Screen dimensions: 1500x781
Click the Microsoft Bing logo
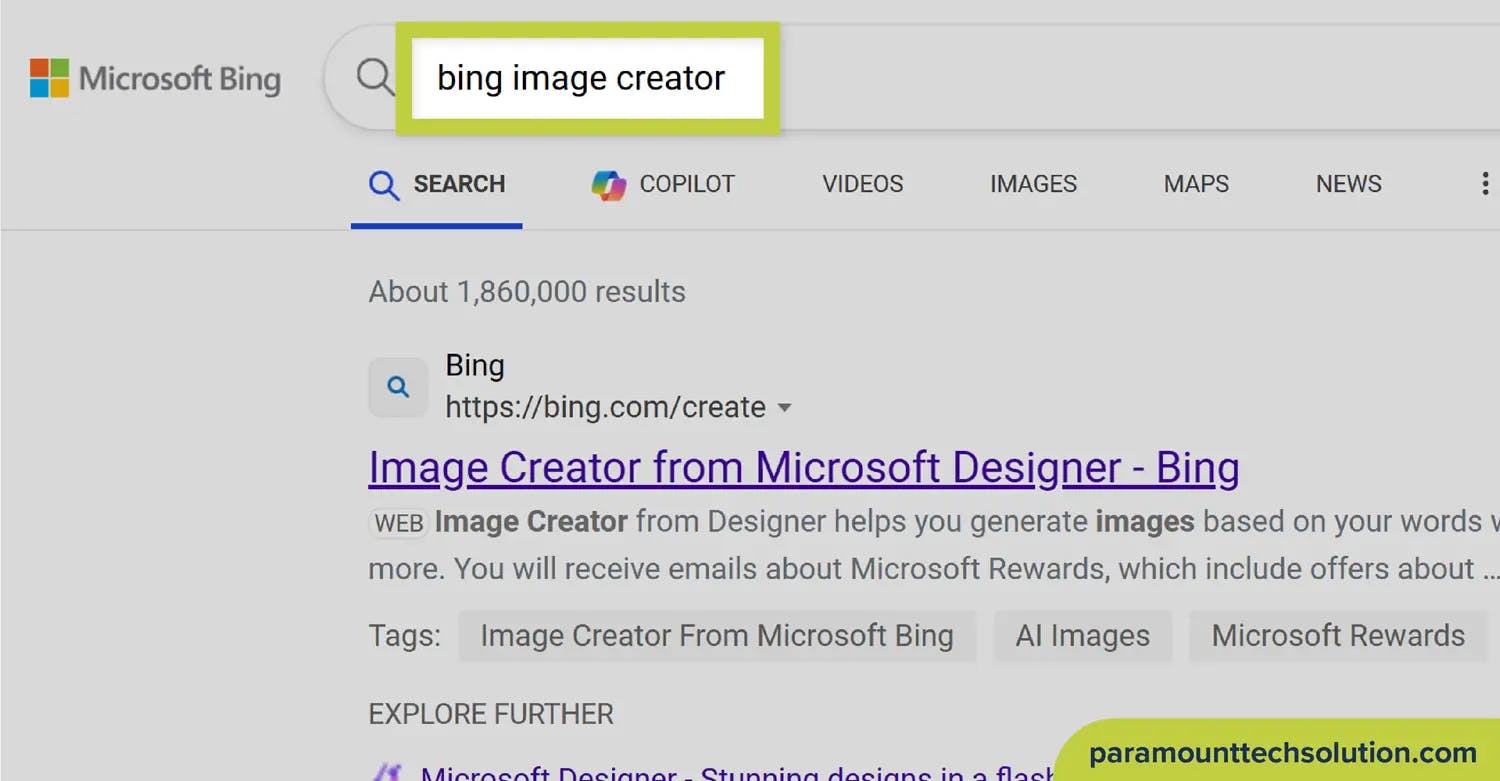coord(155,78)
